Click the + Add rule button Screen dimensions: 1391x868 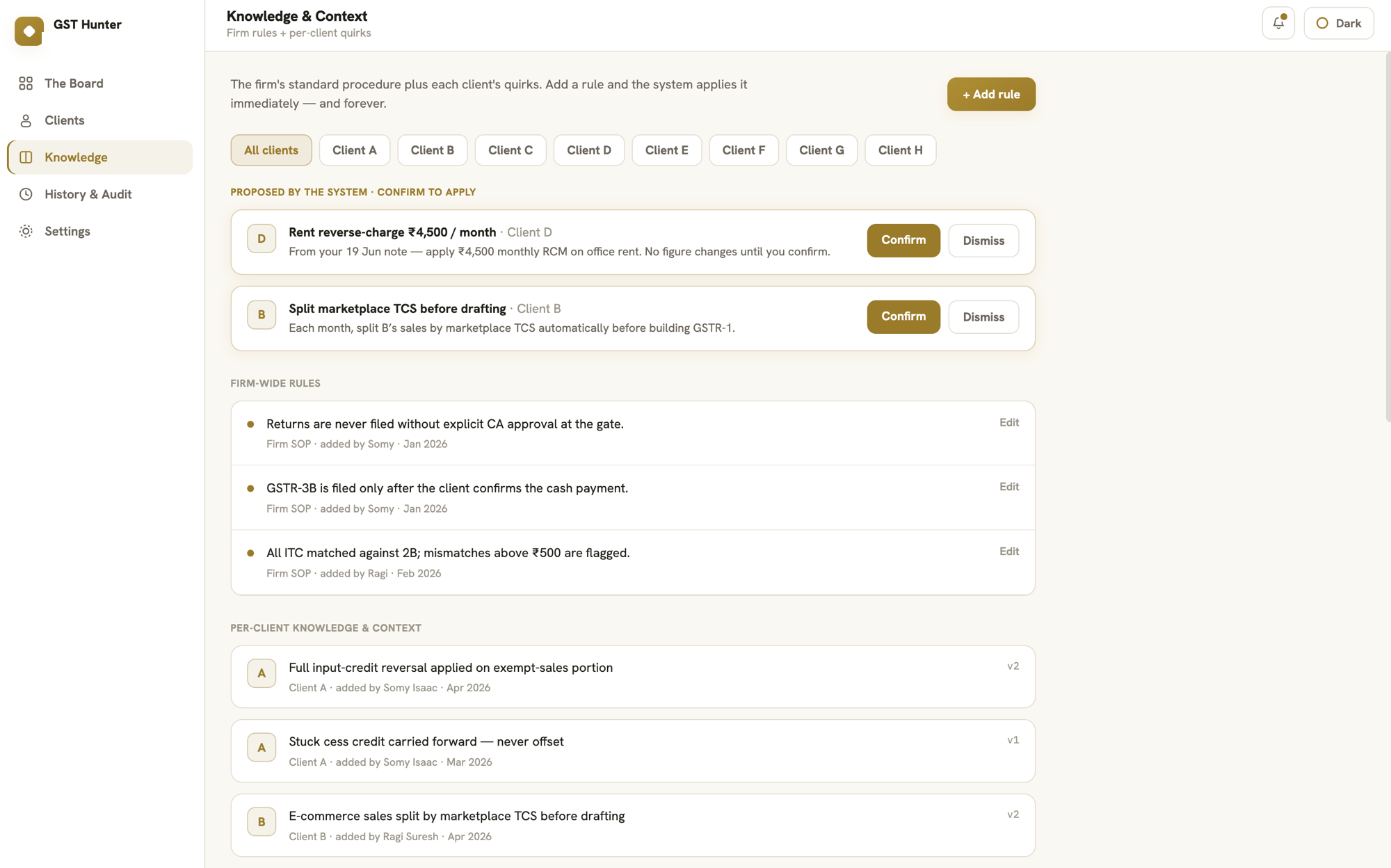(x=991, y=94)
